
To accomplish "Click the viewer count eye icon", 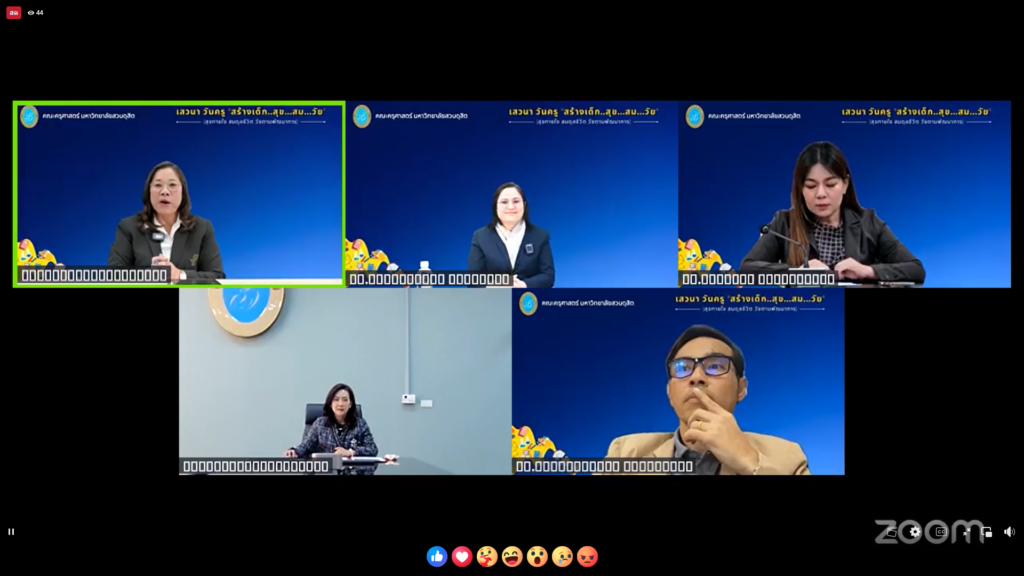I will click(32, 13).
